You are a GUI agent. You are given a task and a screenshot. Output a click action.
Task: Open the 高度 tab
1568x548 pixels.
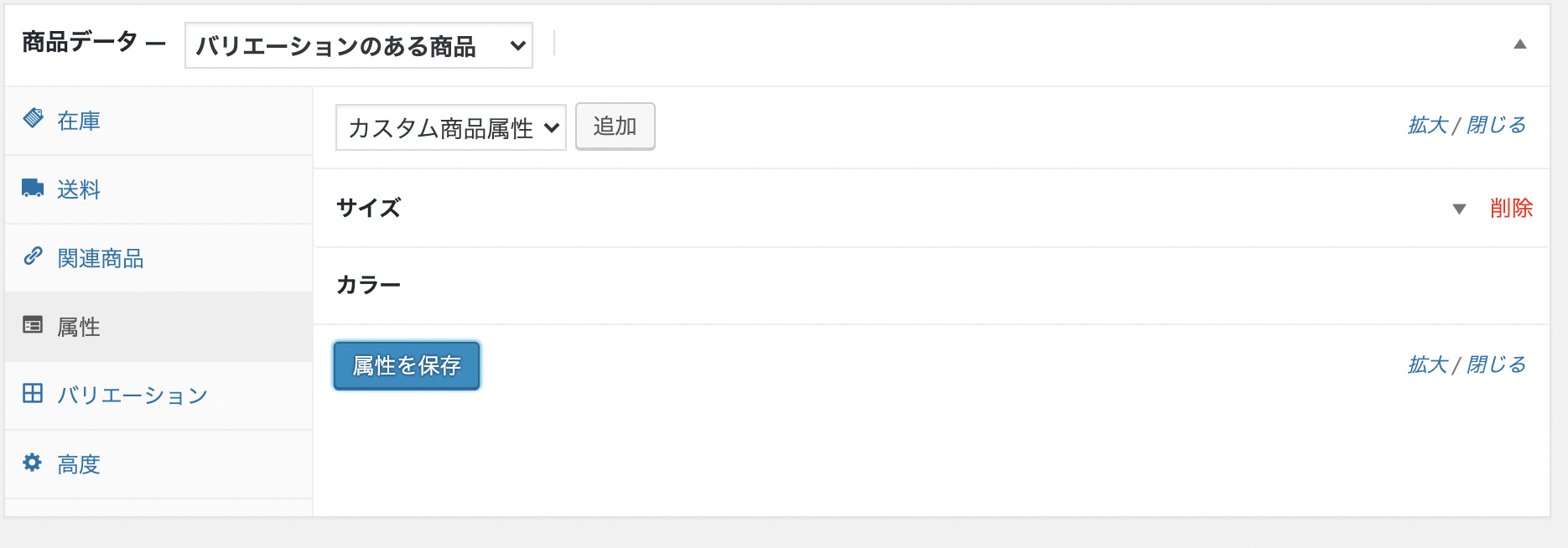(79, 464)
